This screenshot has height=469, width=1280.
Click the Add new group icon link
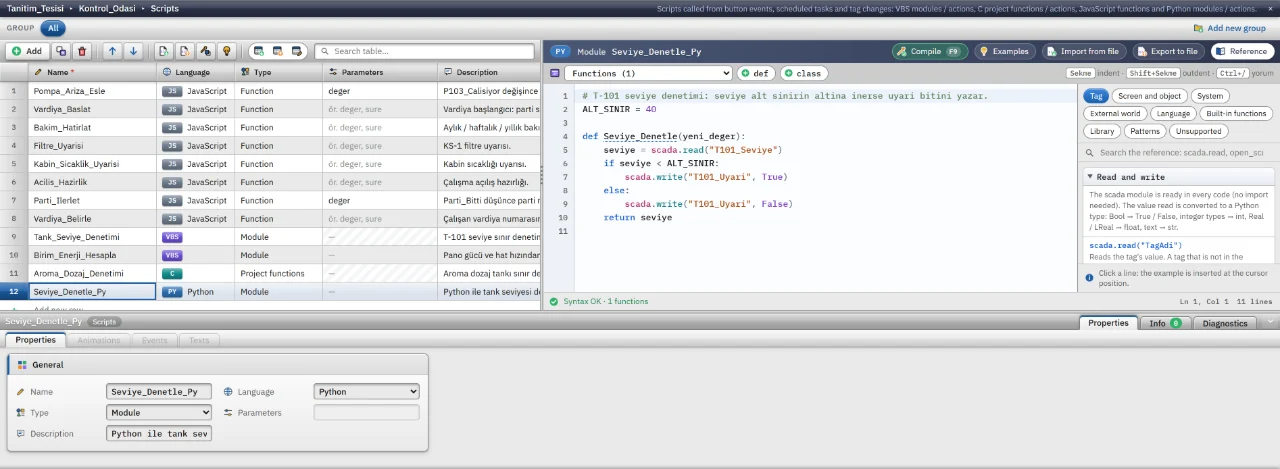[x=1232, y=28]
